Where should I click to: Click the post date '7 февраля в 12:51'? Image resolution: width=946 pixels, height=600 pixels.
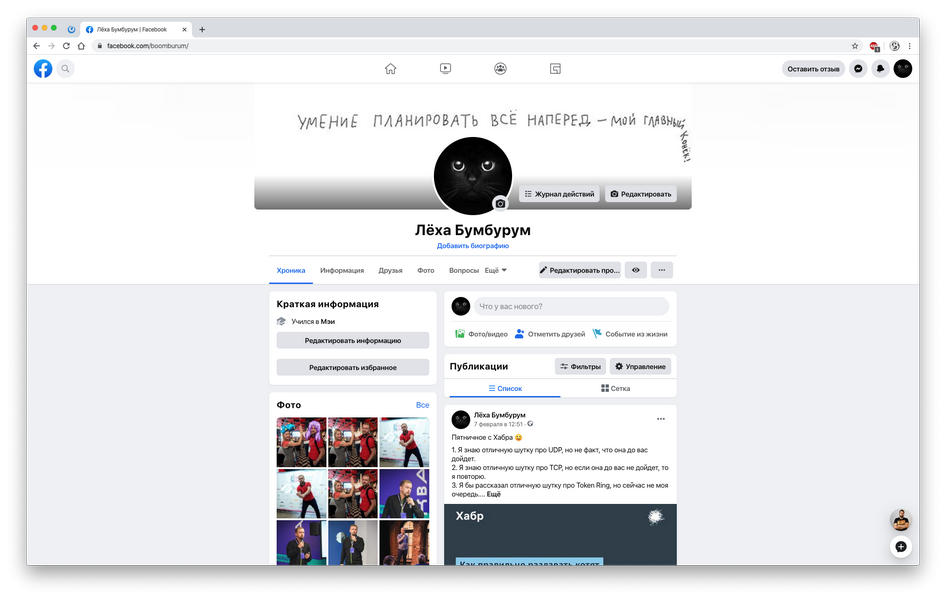pyautogui.click(x=498, y=424)
